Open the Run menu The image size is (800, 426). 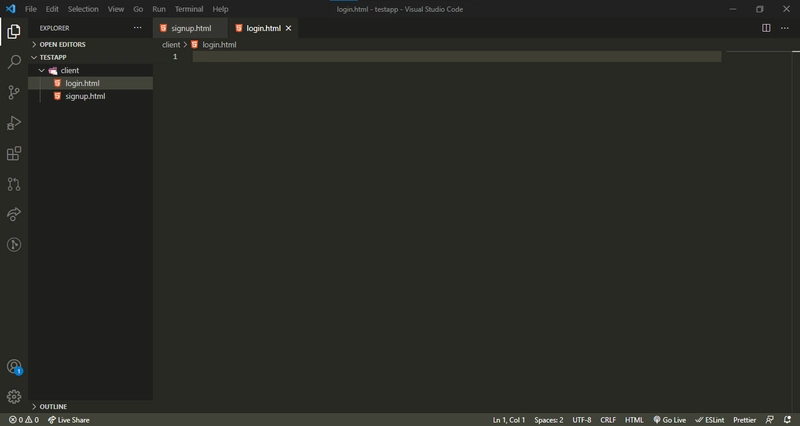(x=159, y=9)
